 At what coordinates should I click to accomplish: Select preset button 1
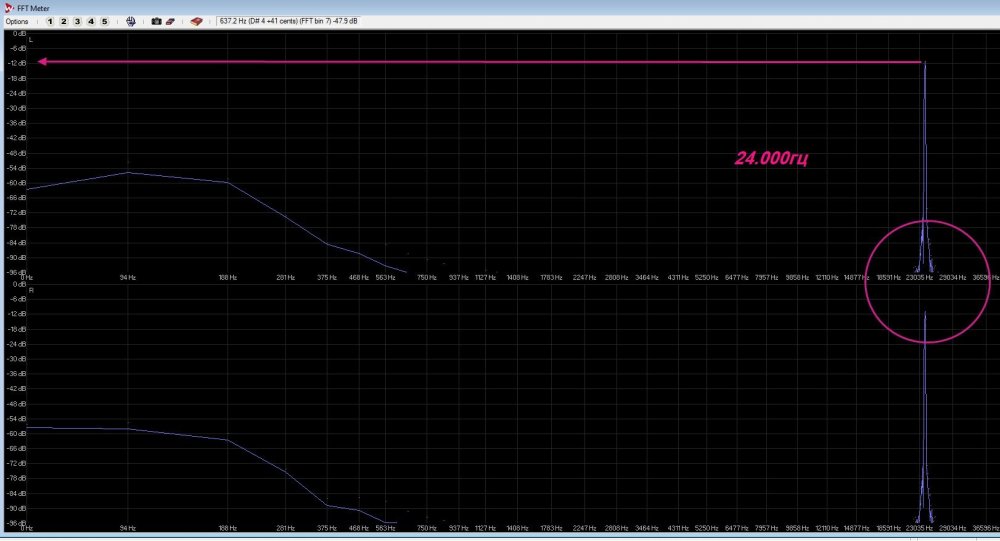click(x=50, y=21)
